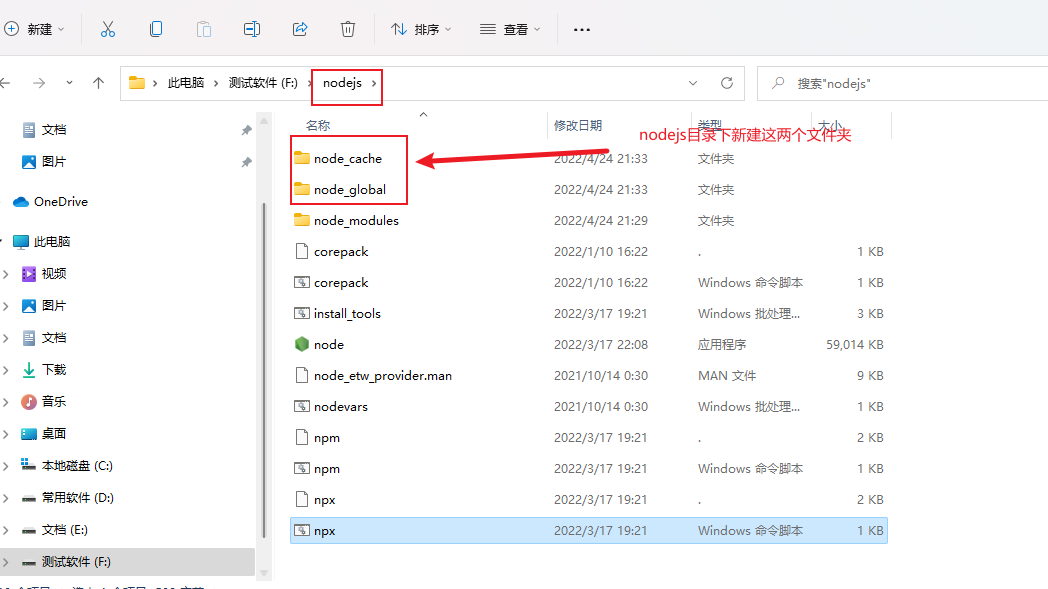The width and height of the screenshot is (1048, 589).
Task: Select corepack file dated 2022/1/10 with no type
Action: pyautogui.click(x=341, y=251)
